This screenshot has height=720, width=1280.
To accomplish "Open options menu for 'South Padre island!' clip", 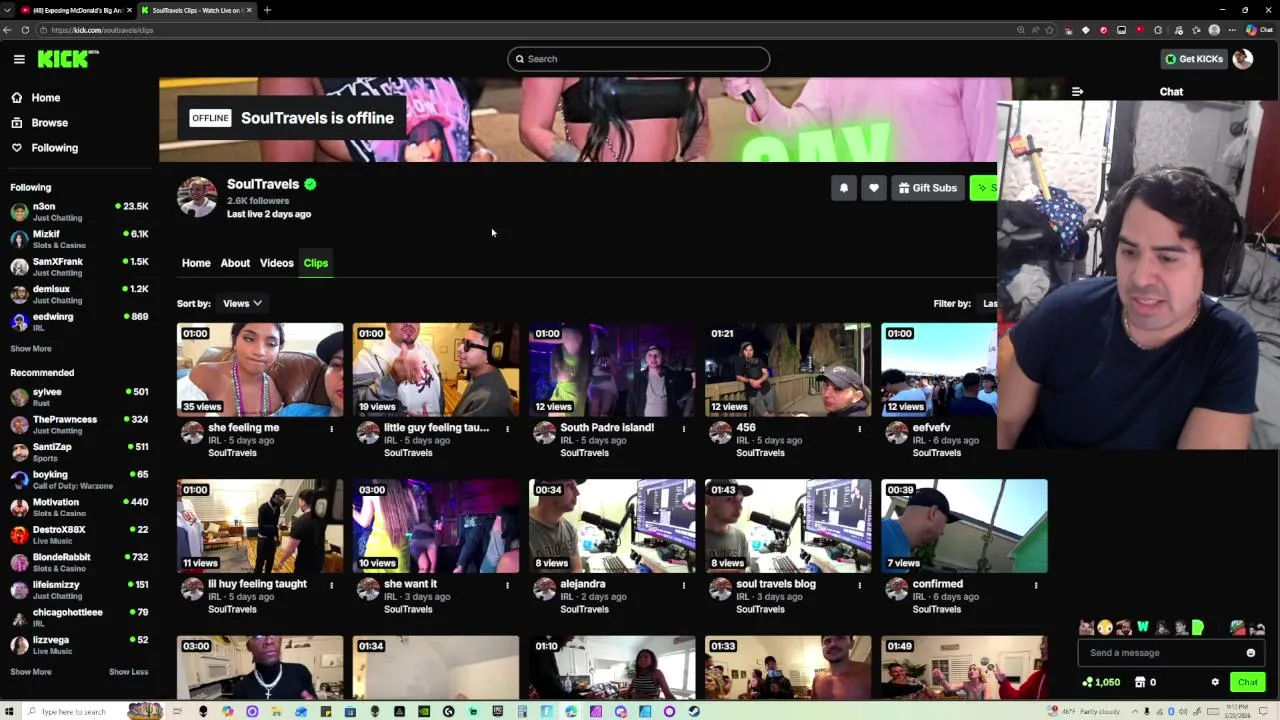I will point(684,429).
